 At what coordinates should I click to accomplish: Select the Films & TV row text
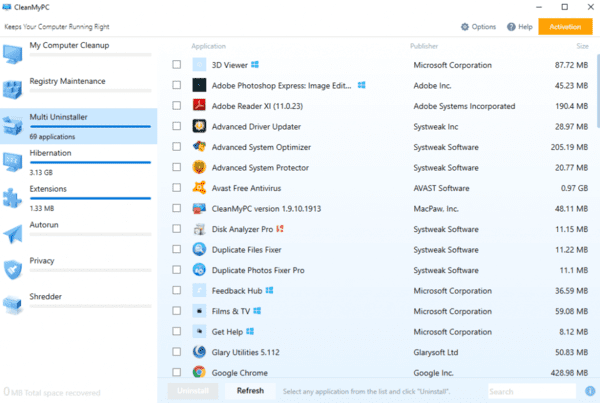(231, 311)
